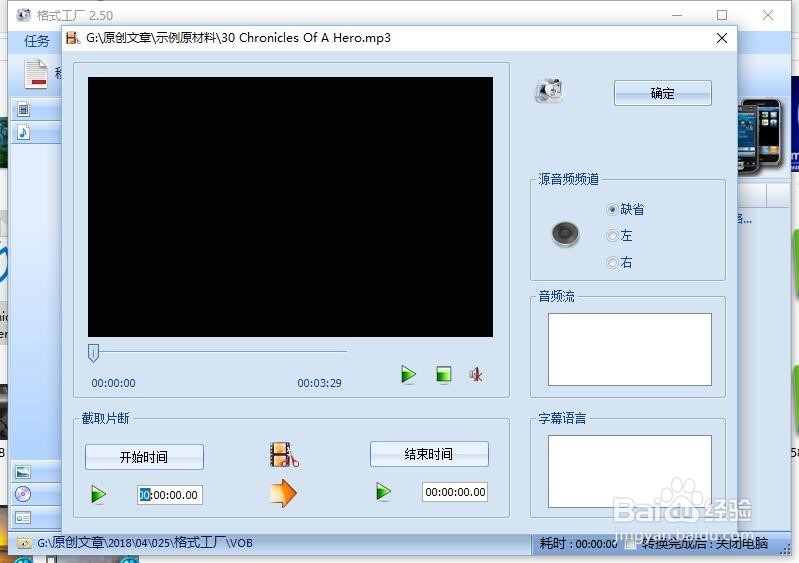
Task: Minimize the 格式工厂 main window
Action: click(677, 15)
